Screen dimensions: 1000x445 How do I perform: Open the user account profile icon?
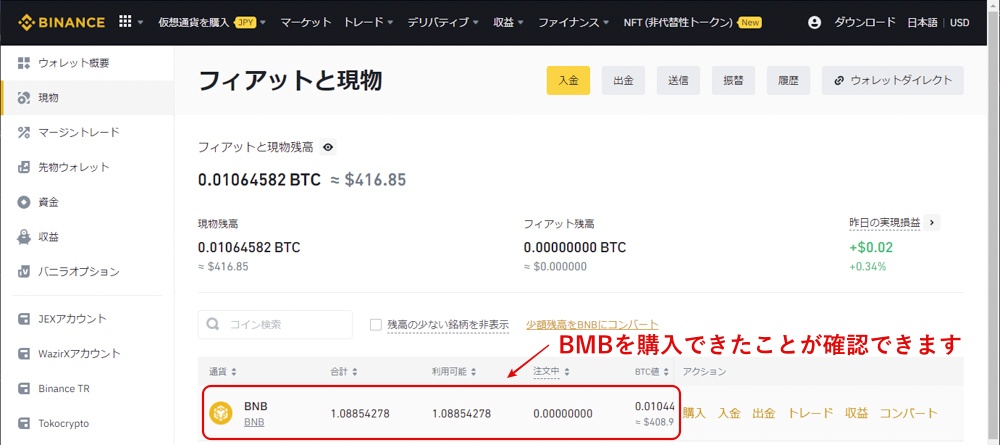(814, 22)
